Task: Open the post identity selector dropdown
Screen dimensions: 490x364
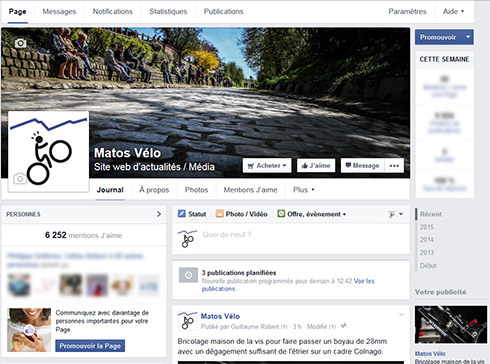Action: (x=396, y=214)
